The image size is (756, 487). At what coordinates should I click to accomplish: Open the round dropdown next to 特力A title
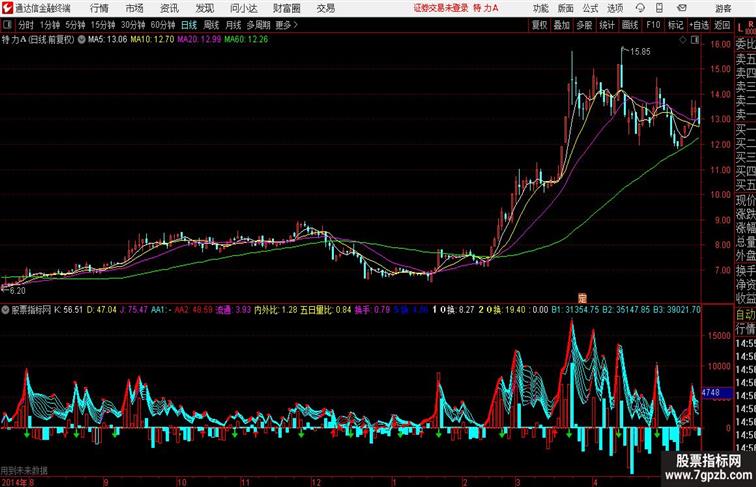81,40
